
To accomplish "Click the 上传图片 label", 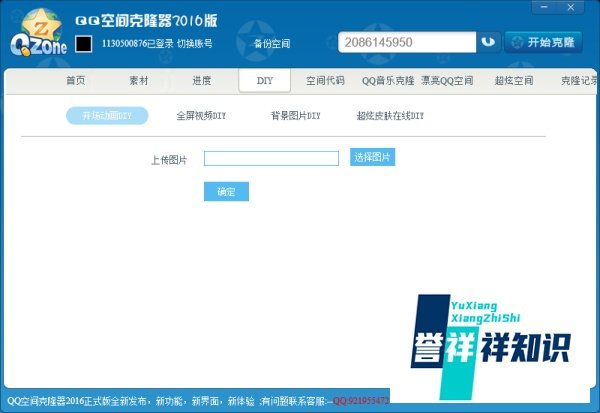I will pos(169,160).
